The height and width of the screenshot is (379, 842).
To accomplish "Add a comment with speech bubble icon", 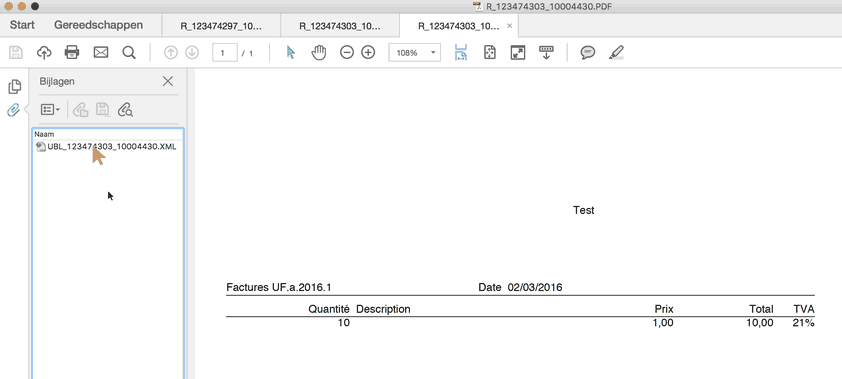I will pos(588,53).
